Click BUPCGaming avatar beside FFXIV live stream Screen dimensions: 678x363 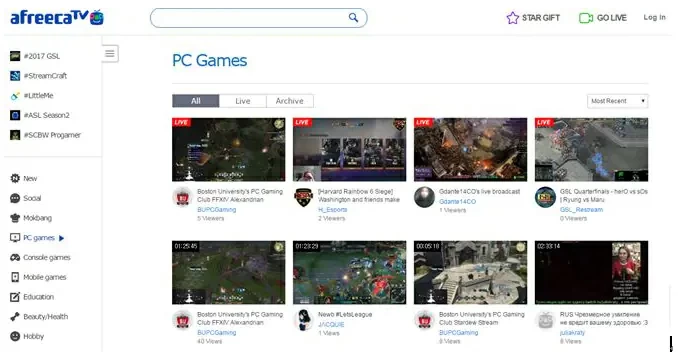click(x=182, y=197)
